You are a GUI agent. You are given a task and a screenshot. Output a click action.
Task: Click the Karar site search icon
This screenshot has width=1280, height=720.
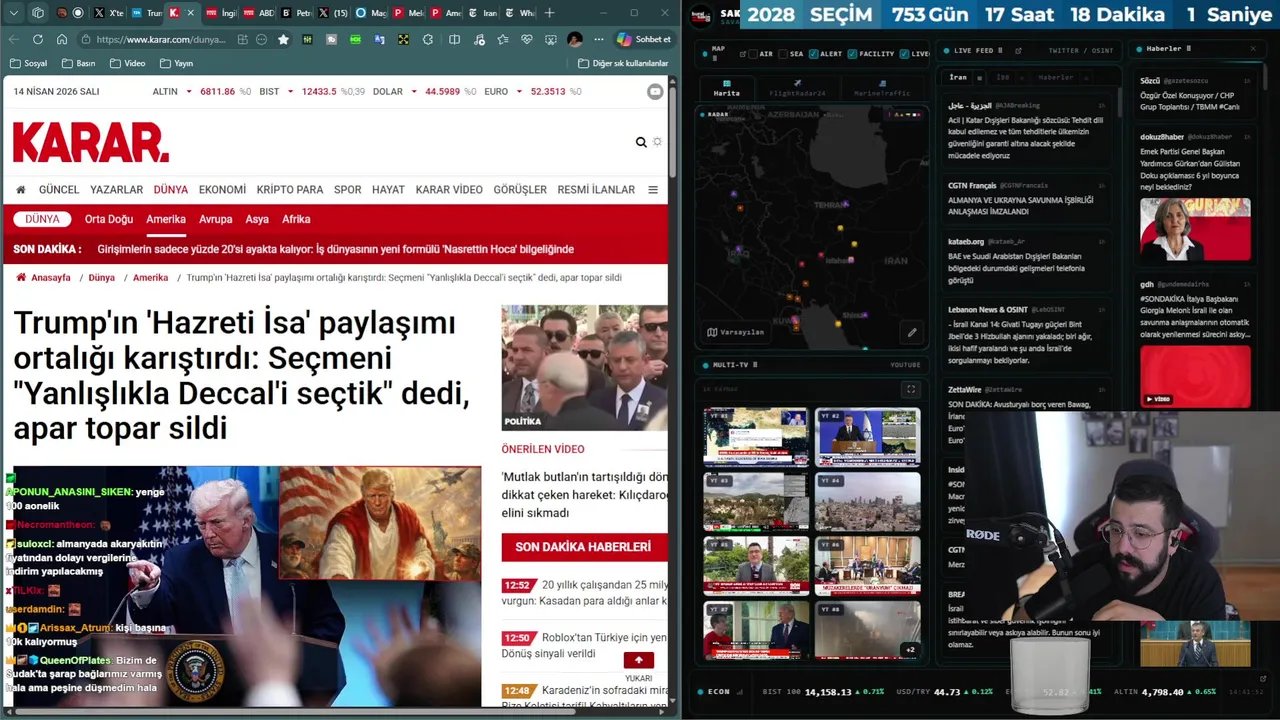tap(641, 142)
